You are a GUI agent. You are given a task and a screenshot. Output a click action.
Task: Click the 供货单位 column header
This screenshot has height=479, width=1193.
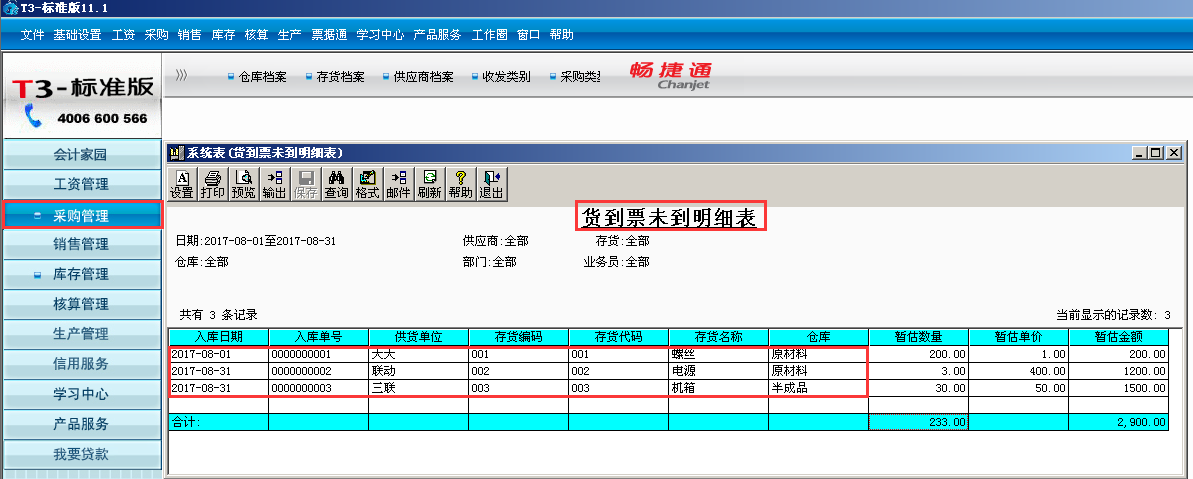(418, 337)
